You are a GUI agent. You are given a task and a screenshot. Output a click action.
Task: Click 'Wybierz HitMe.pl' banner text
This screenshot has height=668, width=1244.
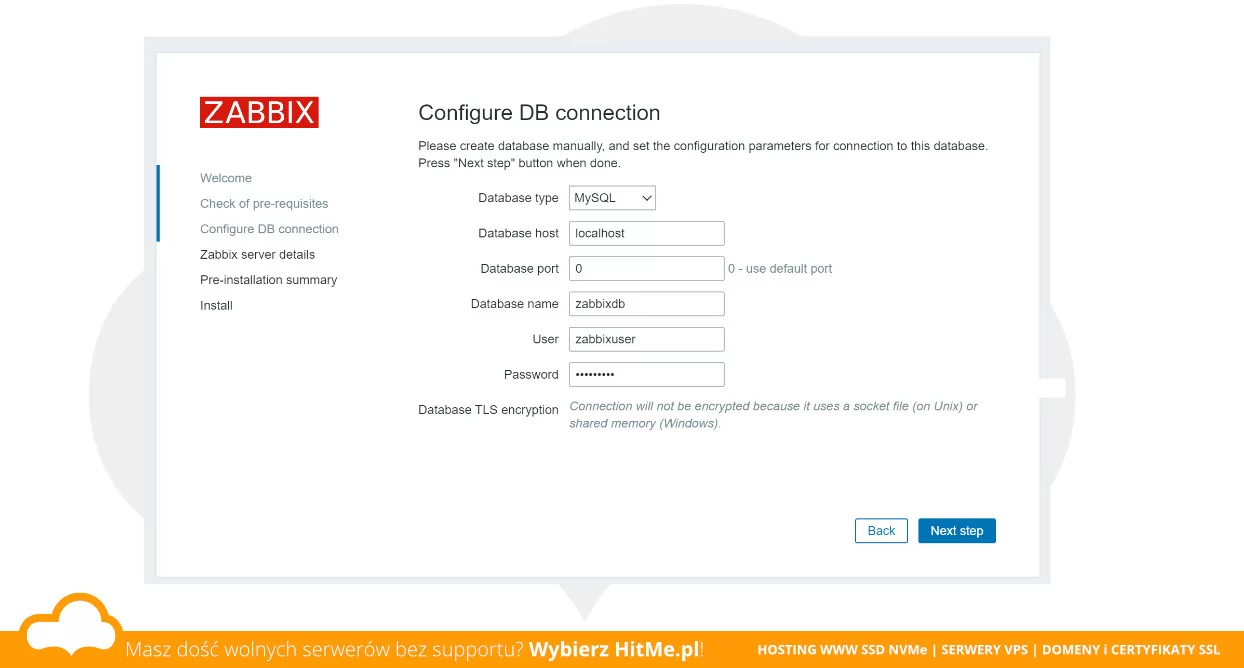click(x=614, y=649)
